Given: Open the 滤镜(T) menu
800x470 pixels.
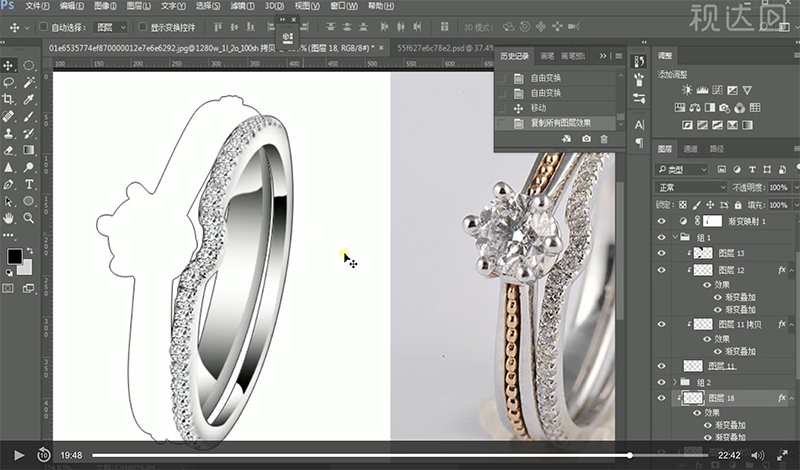Looking at the screenshot, I should point(242,6).
